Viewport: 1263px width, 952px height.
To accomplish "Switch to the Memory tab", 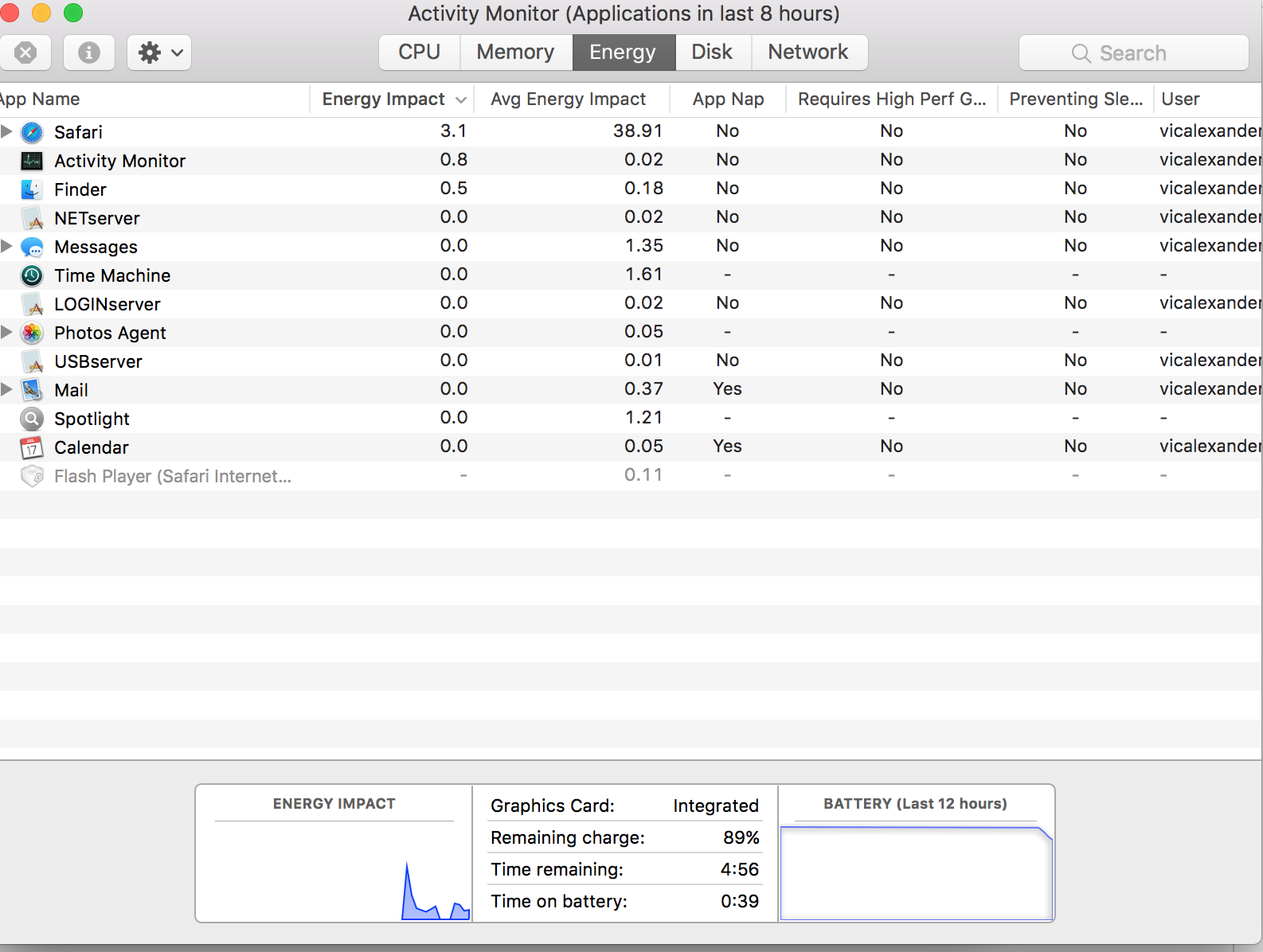I will click(516, 53).
